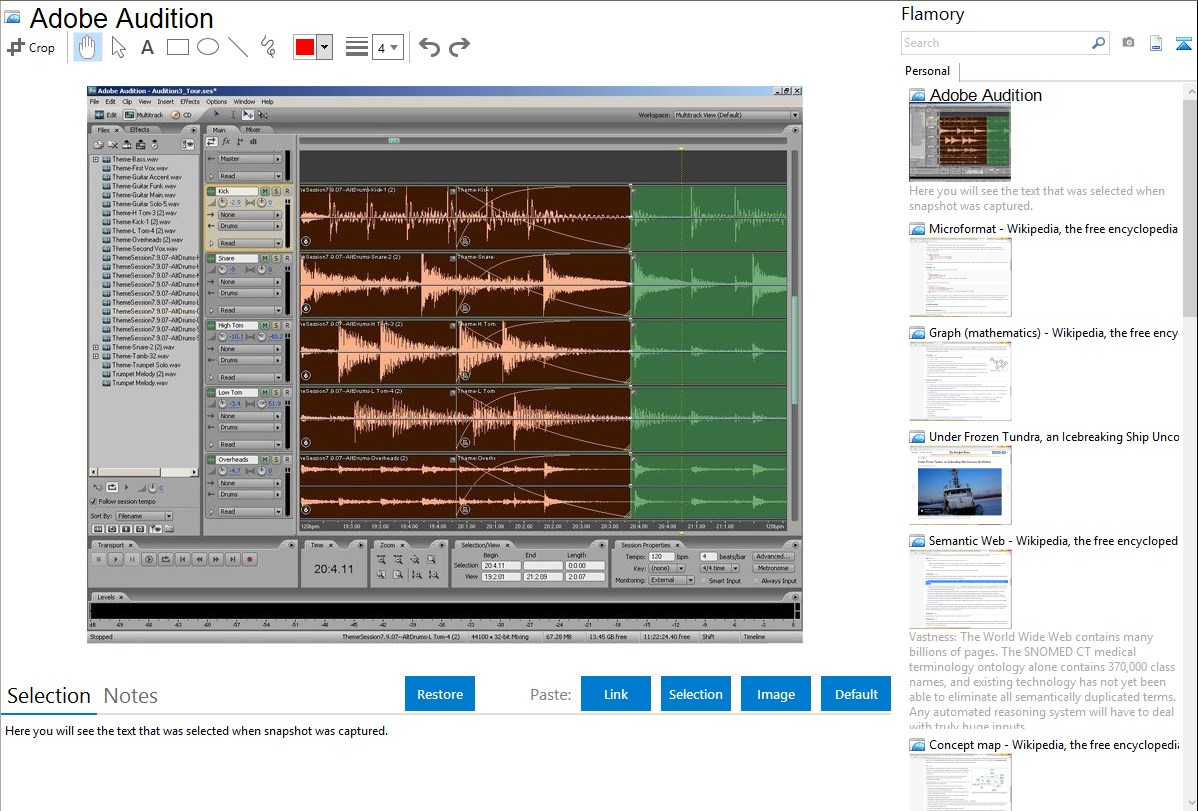Click the blue upward arrow icon
1198x811 pixels.
tap(1183, 43)
